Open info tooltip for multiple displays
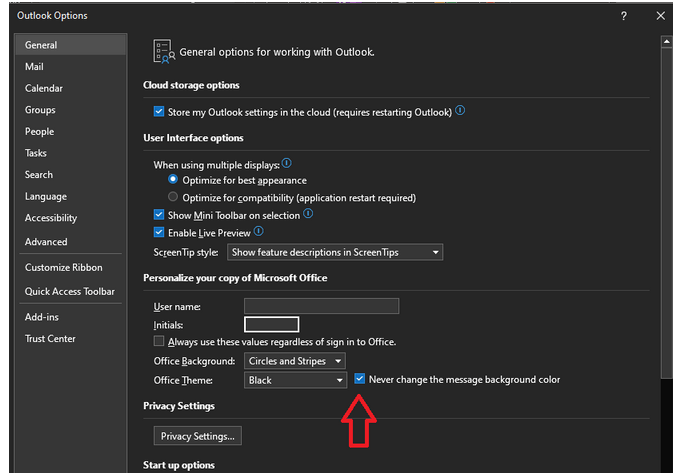The image size is (673, 473). pyautogui.click(x=287, y=163)
